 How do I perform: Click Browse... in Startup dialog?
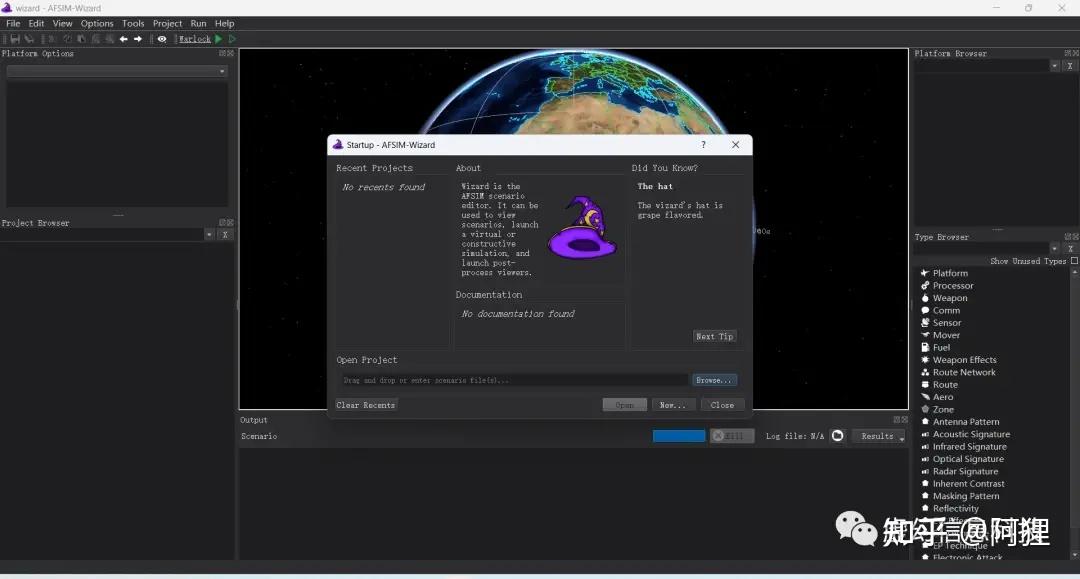[714, 380]
